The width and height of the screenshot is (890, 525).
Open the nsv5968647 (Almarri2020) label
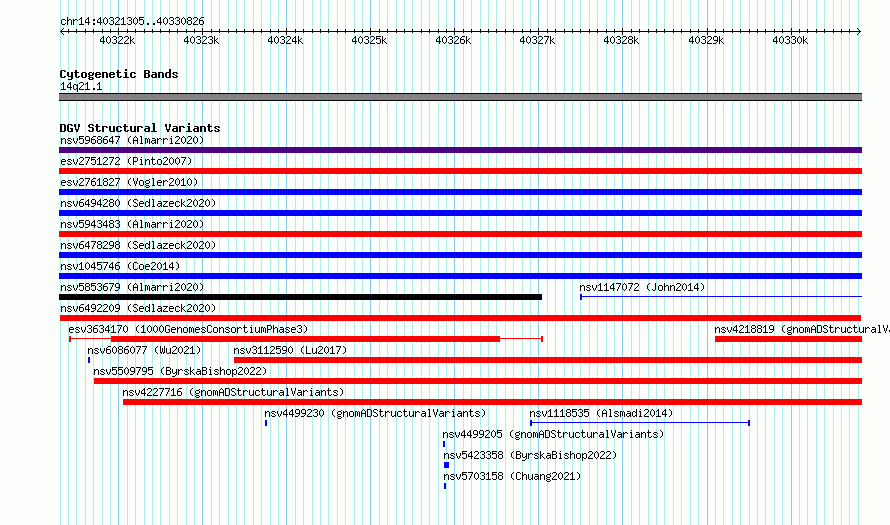pyautogui.click(x=132, y=140)
